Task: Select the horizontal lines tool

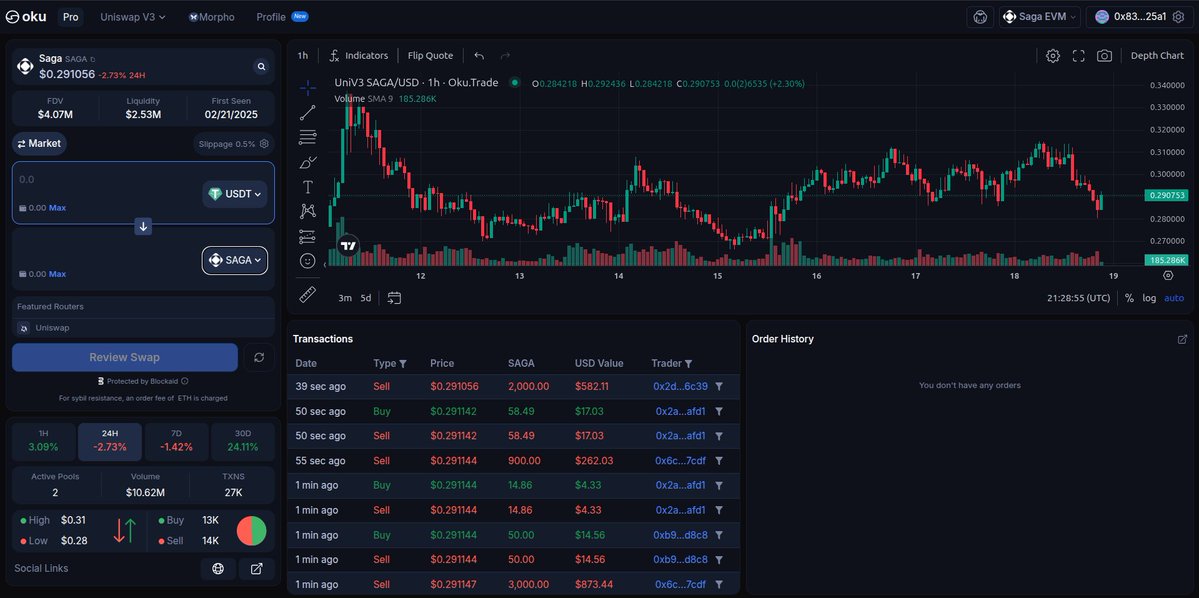Action: coord(307,138)
